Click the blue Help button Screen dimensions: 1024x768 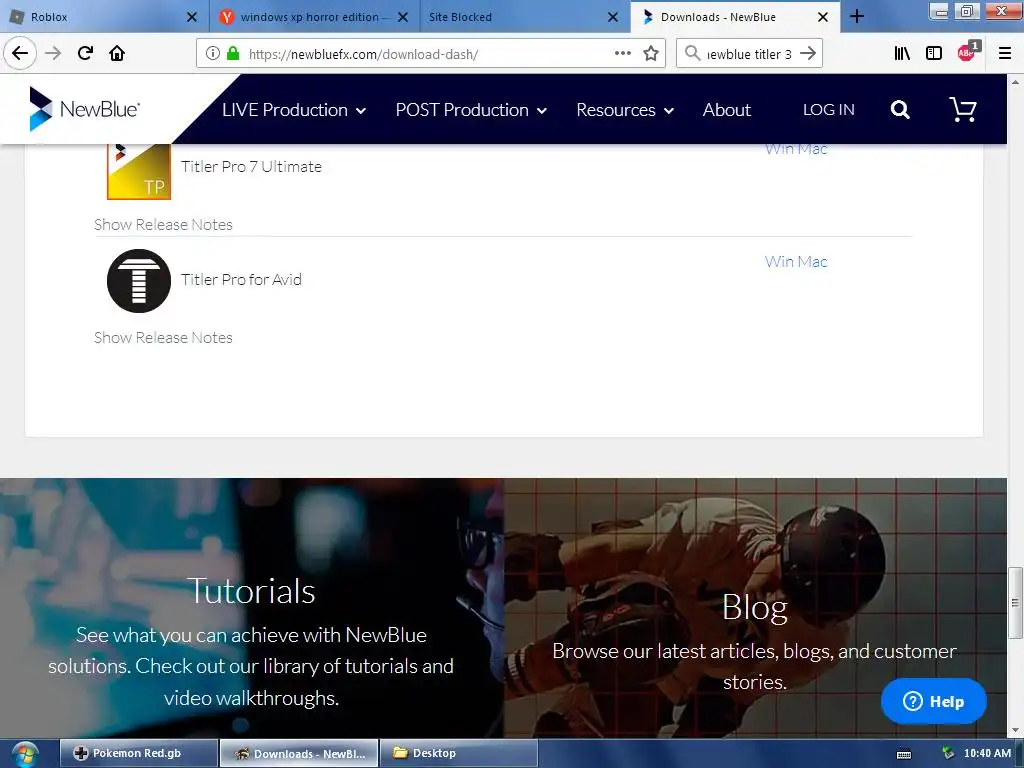tap(933, 701)
